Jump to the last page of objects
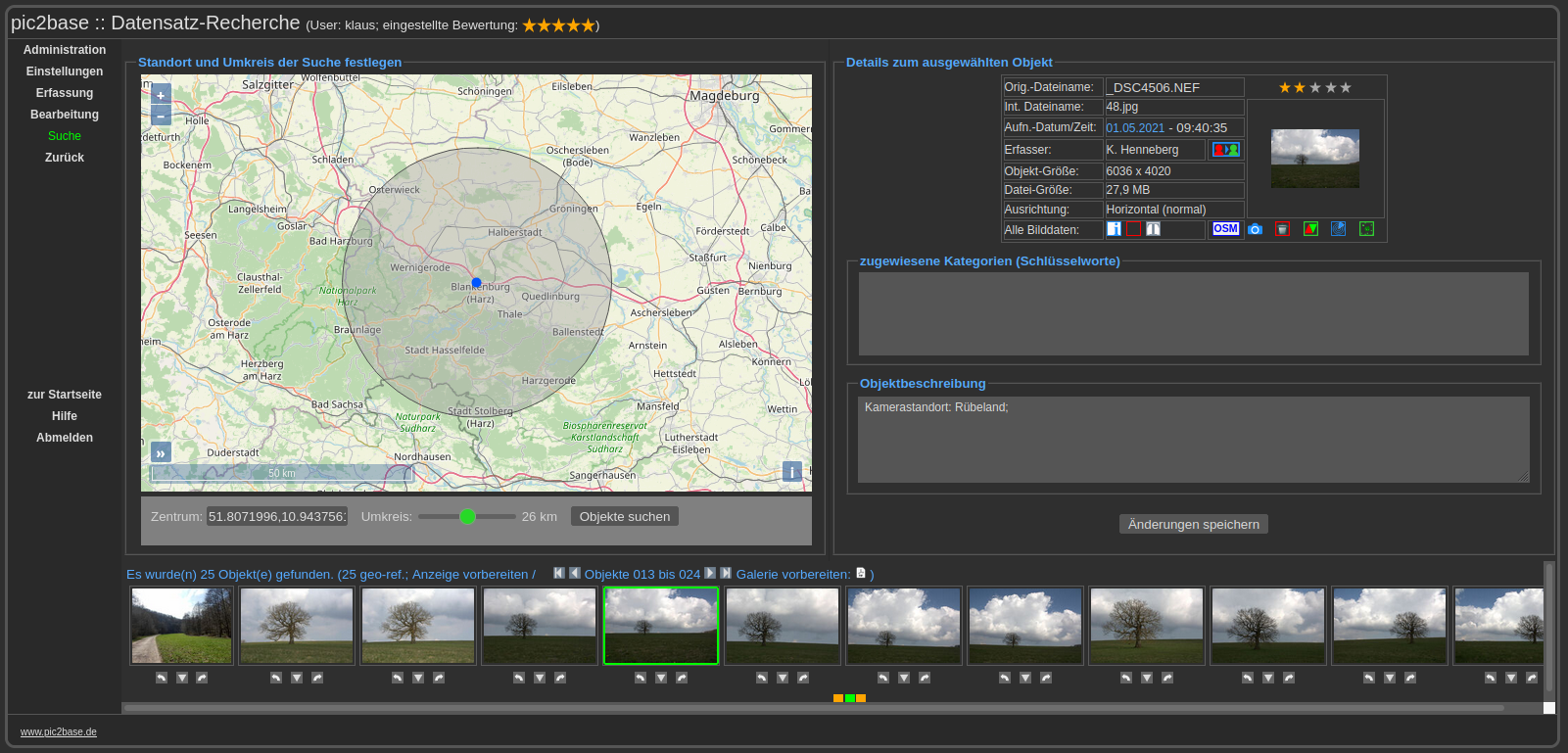This screenshot has width=1568, height=753. [x=726, y=573]
